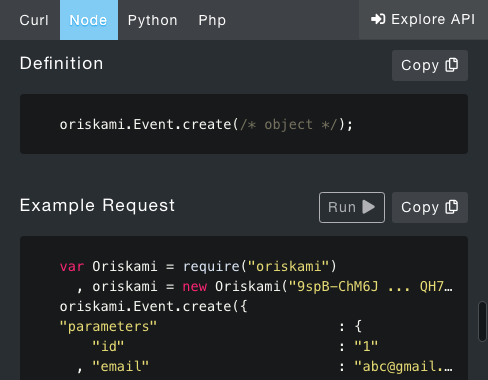The image size is (488, 380).
Task: Click the clipboard icon in Example Request Copy
Action: (452, 207)
